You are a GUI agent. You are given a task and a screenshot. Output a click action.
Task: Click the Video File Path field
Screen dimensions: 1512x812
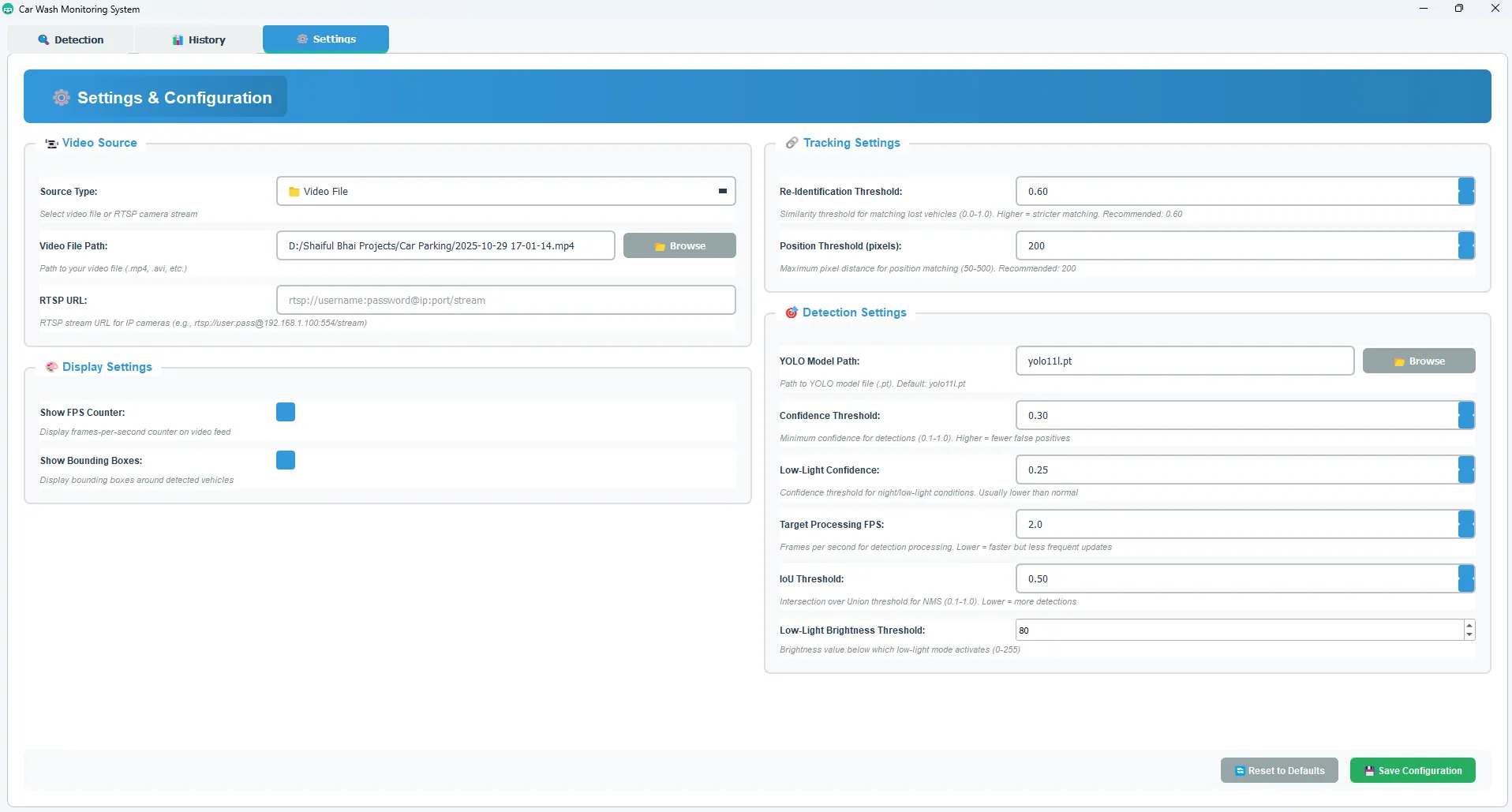(x=446, y=245)
